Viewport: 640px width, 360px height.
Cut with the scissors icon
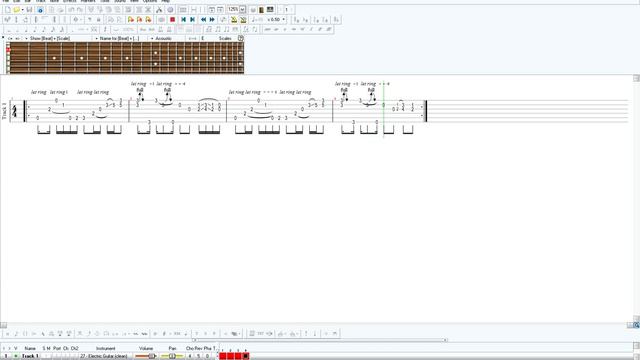pyautogui.click(x=159, y=9)
